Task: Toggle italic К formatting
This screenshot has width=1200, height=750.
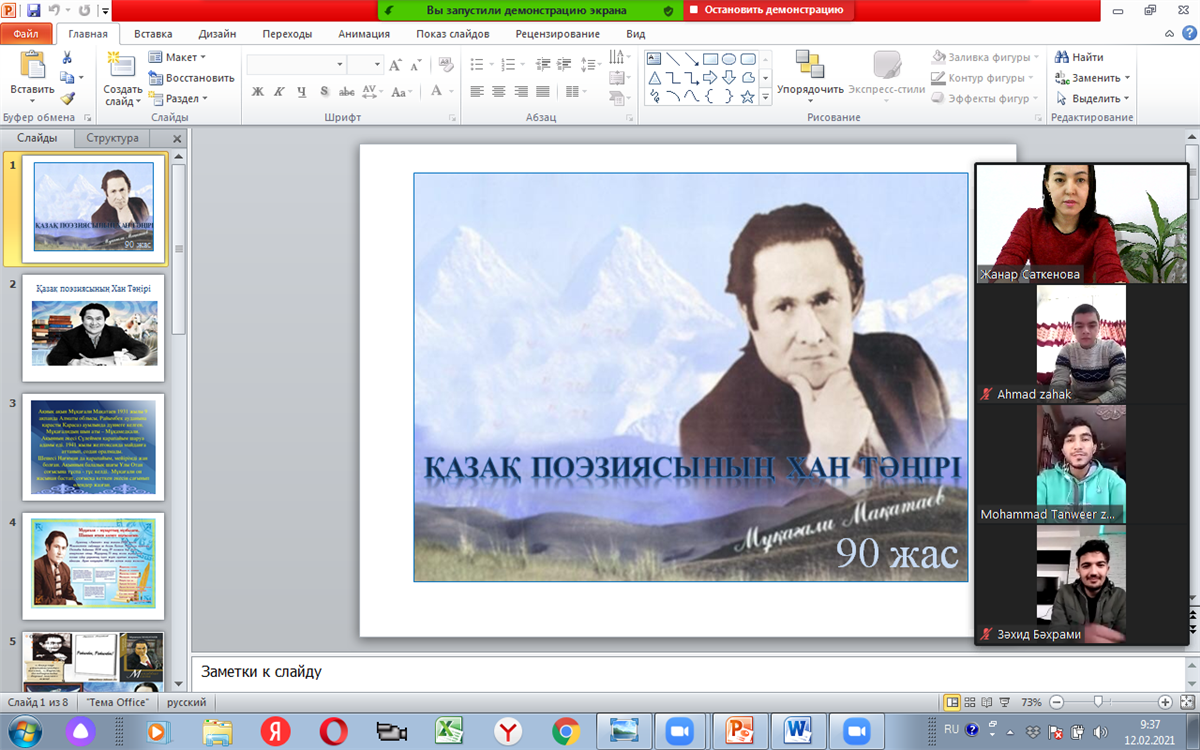Action: [279, 91]
